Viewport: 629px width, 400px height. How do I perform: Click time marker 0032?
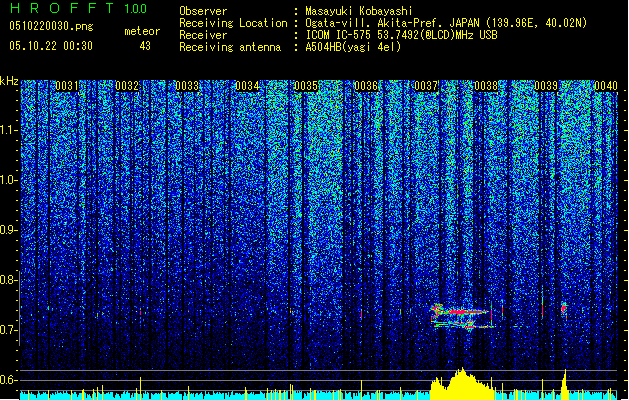pyautogui.click(x=127, y=86)
